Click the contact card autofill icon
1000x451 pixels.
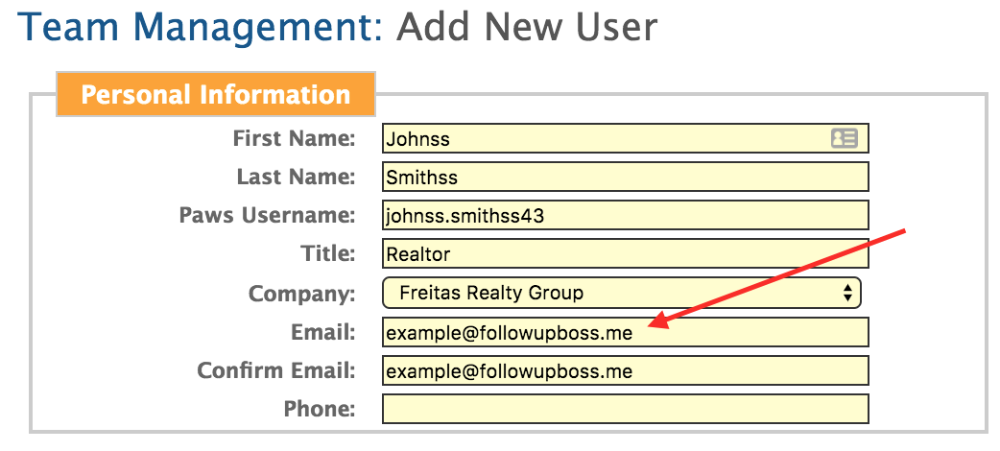[844, 138]
